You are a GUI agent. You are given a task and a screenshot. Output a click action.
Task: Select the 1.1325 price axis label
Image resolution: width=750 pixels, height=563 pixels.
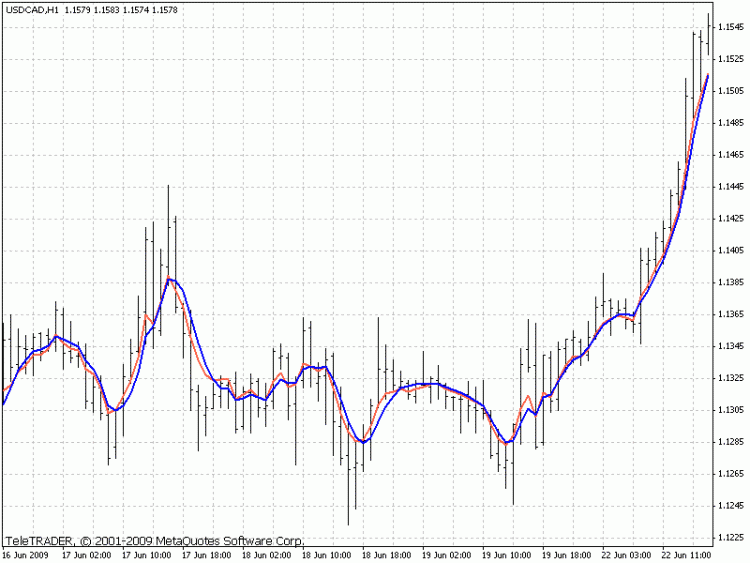click(x=731, y=378)
